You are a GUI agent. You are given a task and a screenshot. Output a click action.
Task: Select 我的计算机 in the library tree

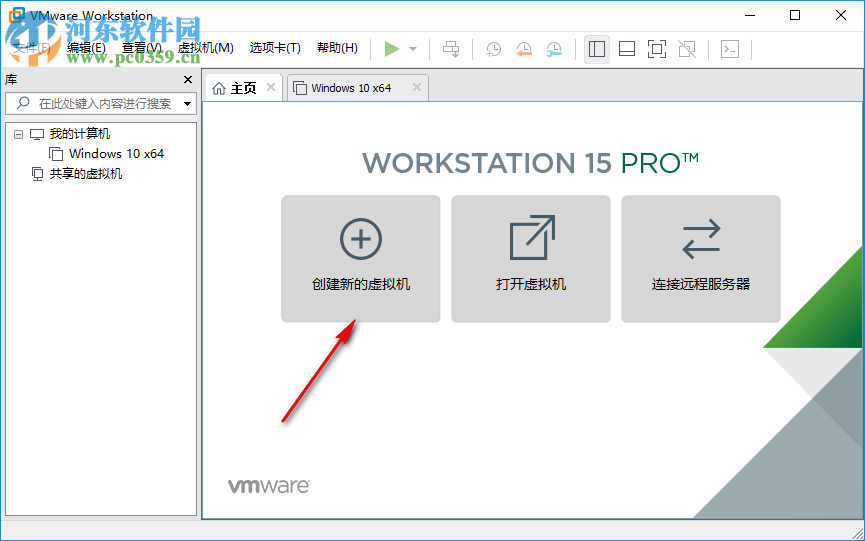[79, 133]
